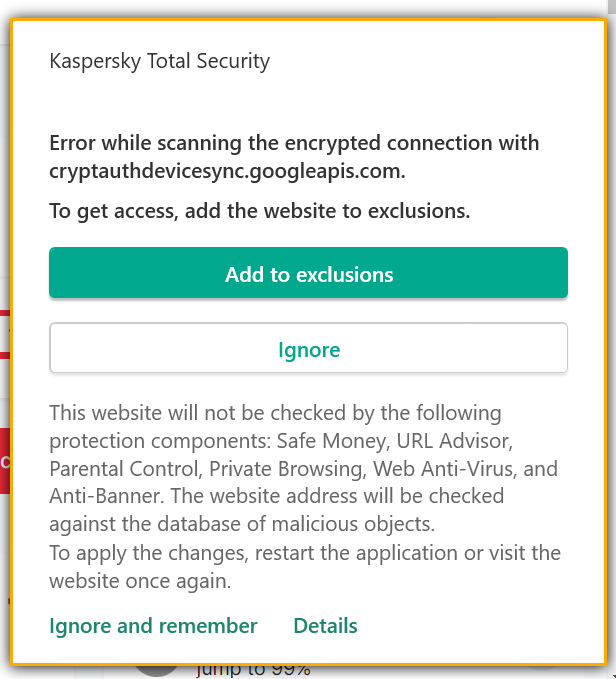Click the red button edge behind the dialog
This screenshot has width=616, height=679.
coord(5,461)
